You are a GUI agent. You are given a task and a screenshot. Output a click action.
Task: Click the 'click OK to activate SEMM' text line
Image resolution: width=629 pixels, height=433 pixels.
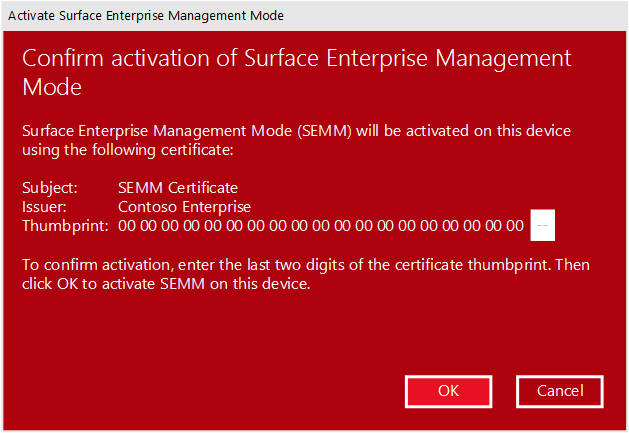(x=167, y=283)
